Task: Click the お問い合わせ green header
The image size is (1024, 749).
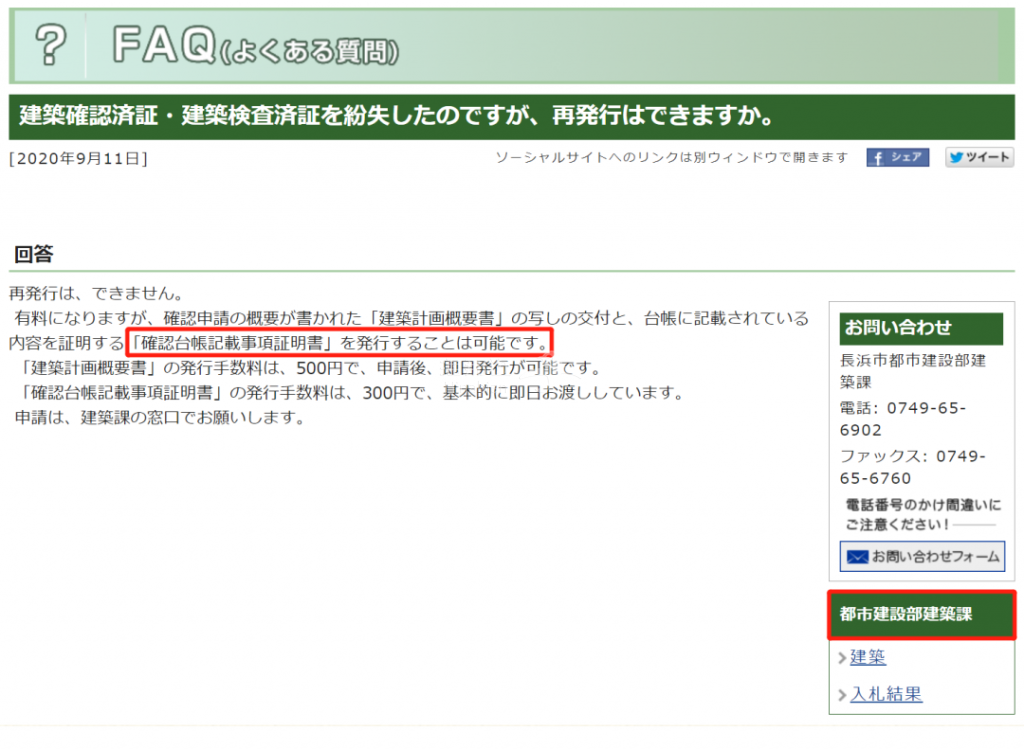Action: point(921,328)
